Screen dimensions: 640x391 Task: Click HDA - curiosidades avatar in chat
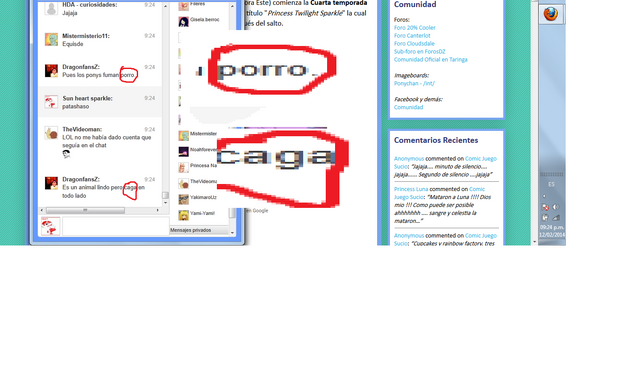[51, 9]
